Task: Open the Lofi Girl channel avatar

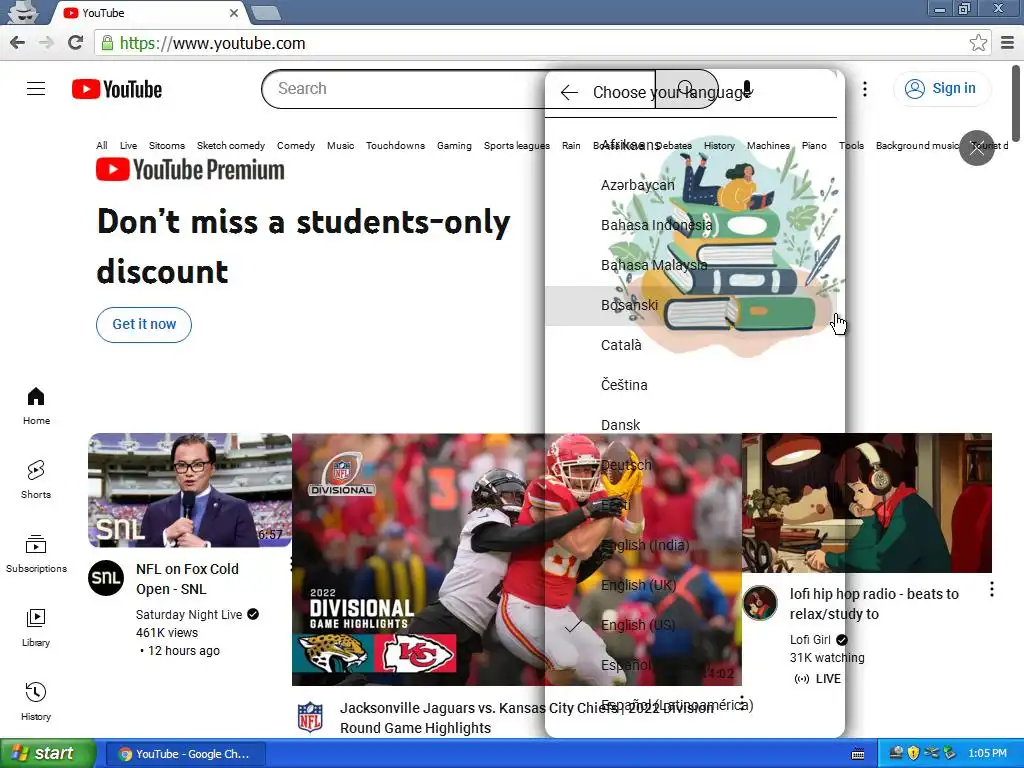Action: pos(760,603)
